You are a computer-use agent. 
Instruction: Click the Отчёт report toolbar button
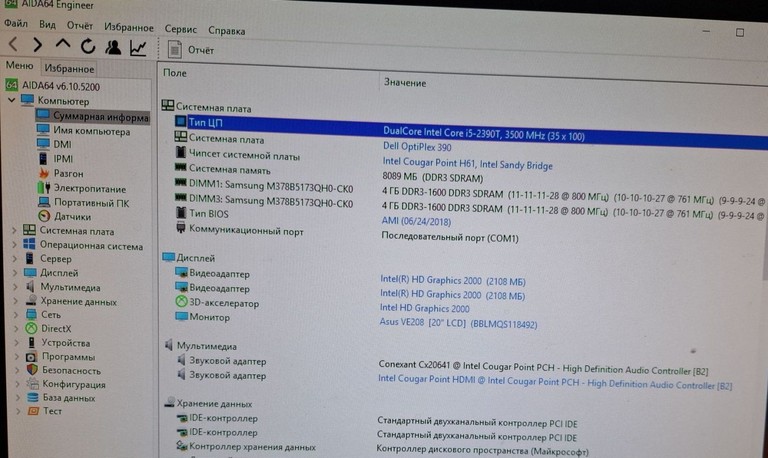click(x=191, y=49)
